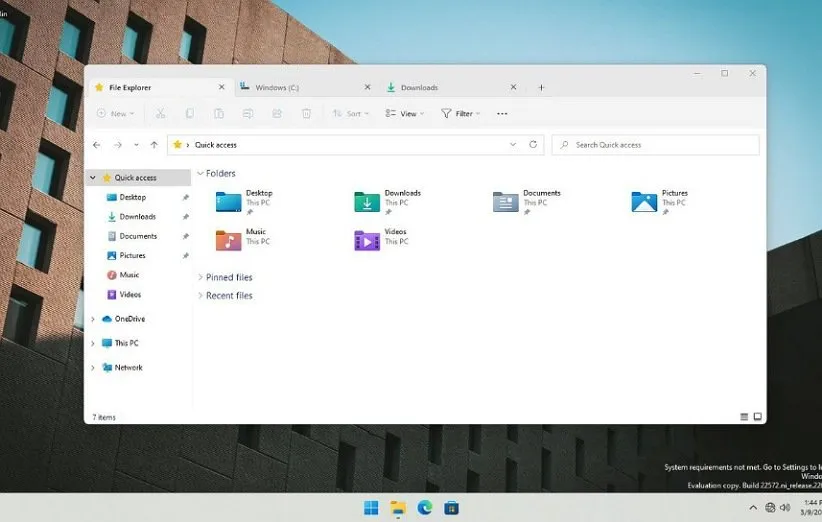Image resolution: width=822 pixels, height=522 pixels.
Task: Open Microsoft Edge from the taskbar
Action: click(x=425, y=508)
